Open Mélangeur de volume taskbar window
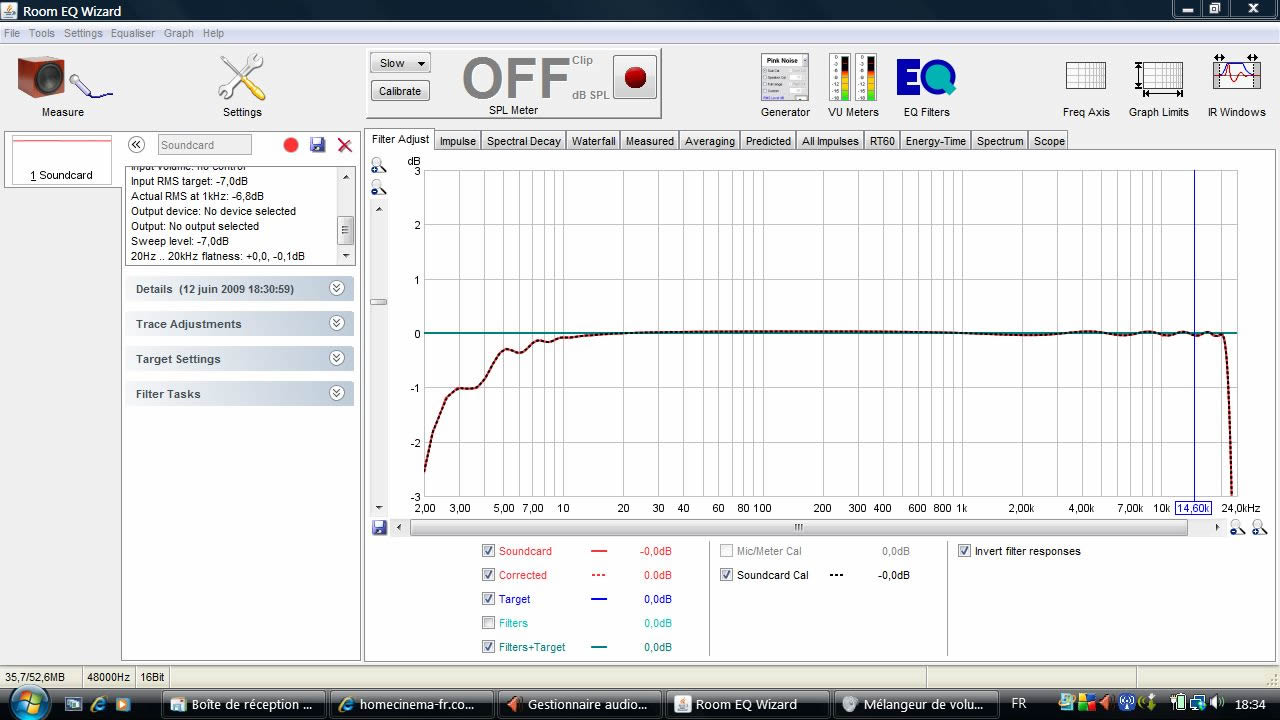Viewport: 1280px width, 720px height. coord(917,704)
